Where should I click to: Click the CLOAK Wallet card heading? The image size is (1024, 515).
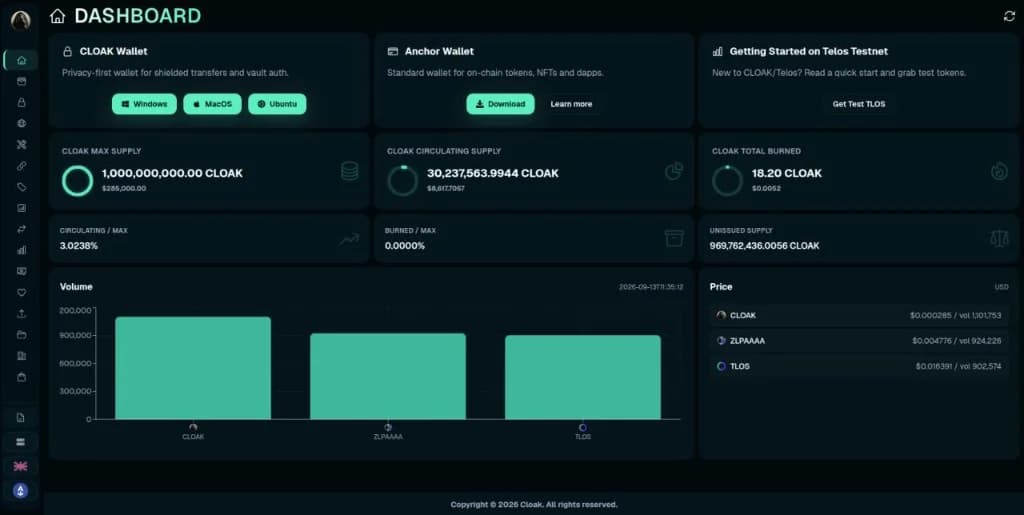click(x=114, y=51)
